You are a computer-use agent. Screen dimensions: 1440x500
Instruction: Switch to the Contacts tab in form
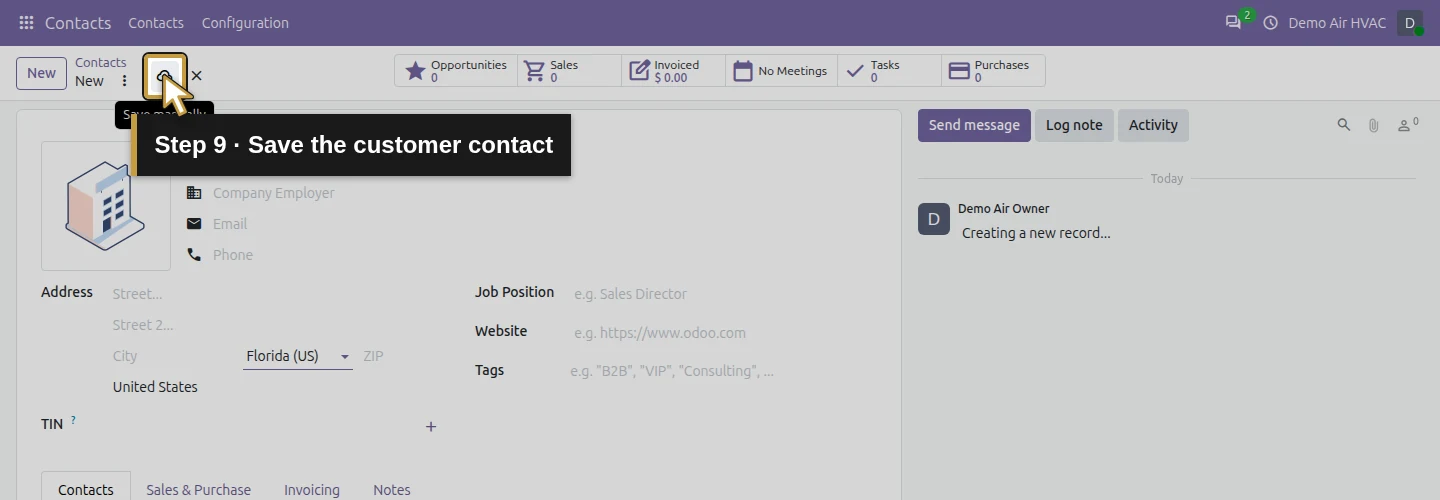[x=86, y=489]
